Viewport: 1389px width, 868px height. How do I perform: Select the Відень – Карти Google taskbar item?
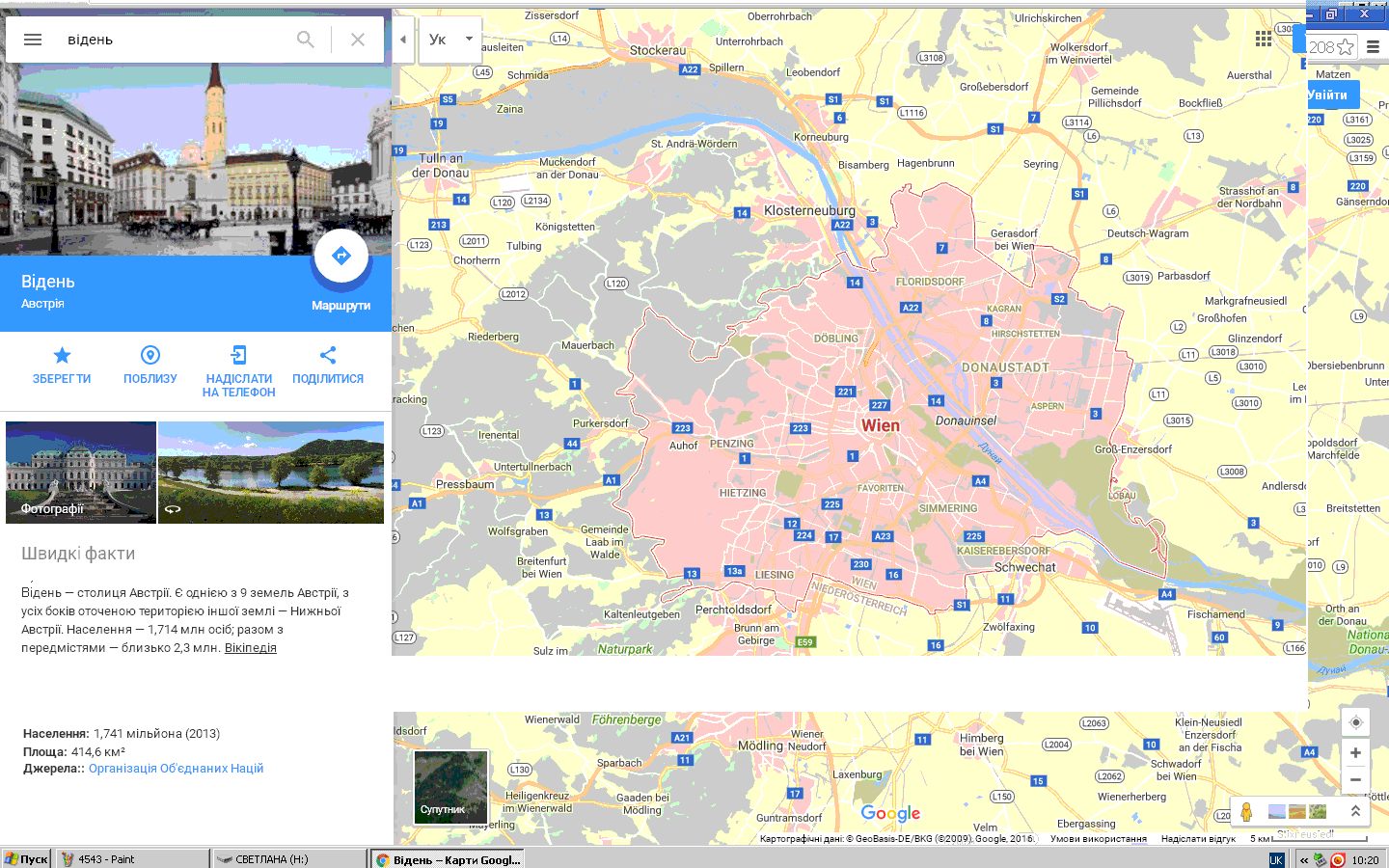point(448,858)
